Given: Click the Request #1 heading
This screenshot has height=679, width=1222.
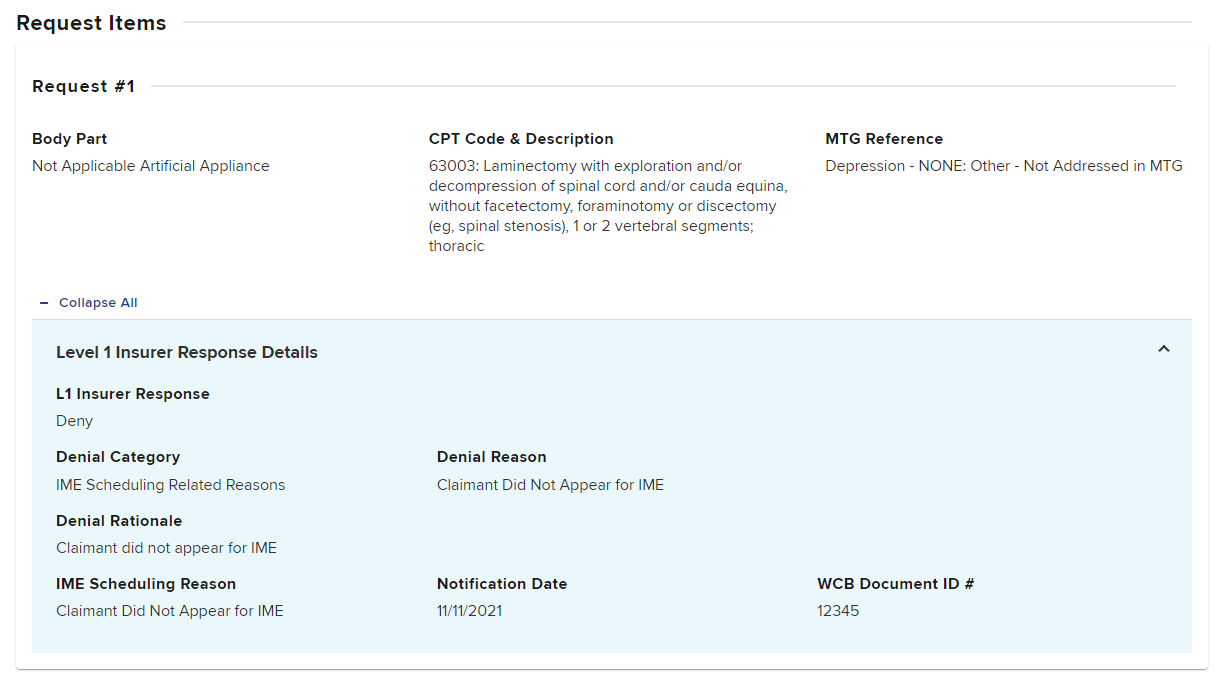Looking at the screenshot, I should 83,87.
